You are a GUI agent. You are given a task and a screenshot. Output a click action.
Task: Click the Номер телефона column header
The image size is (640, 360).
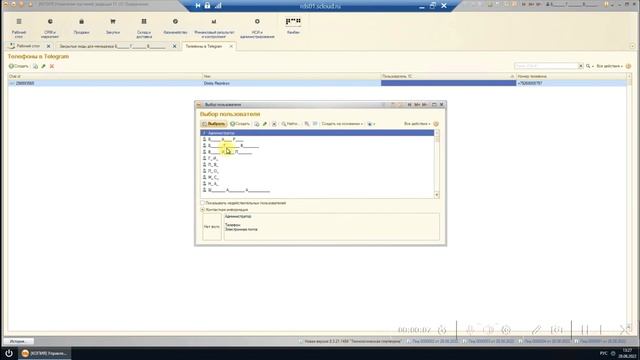pos(571,76)
